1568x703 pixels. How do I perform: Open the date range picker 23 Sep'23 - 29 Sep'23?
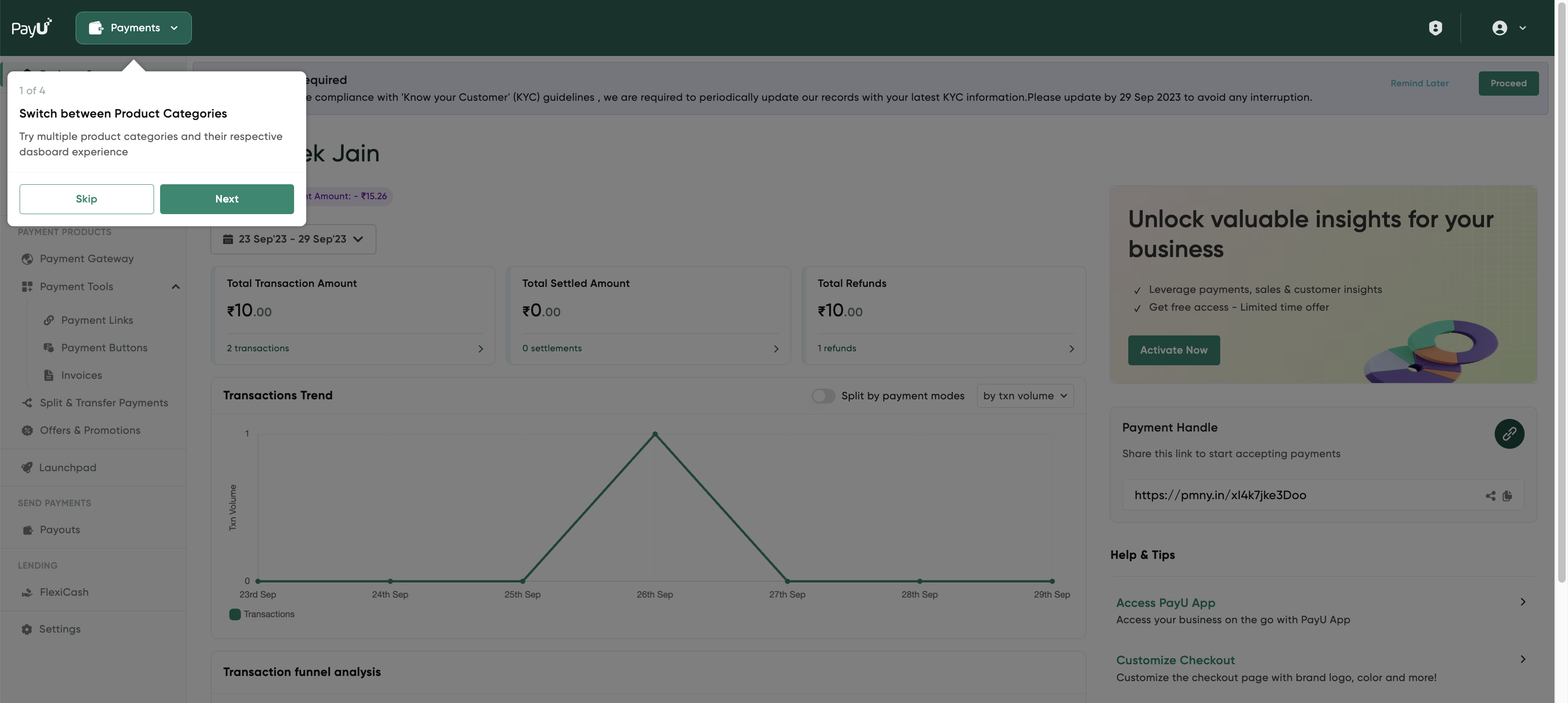point(293,240)
